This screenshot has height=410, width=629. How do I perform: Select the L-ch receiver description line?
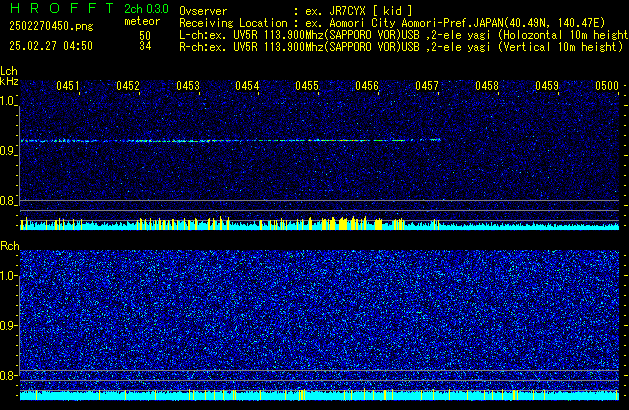[404, 35]
